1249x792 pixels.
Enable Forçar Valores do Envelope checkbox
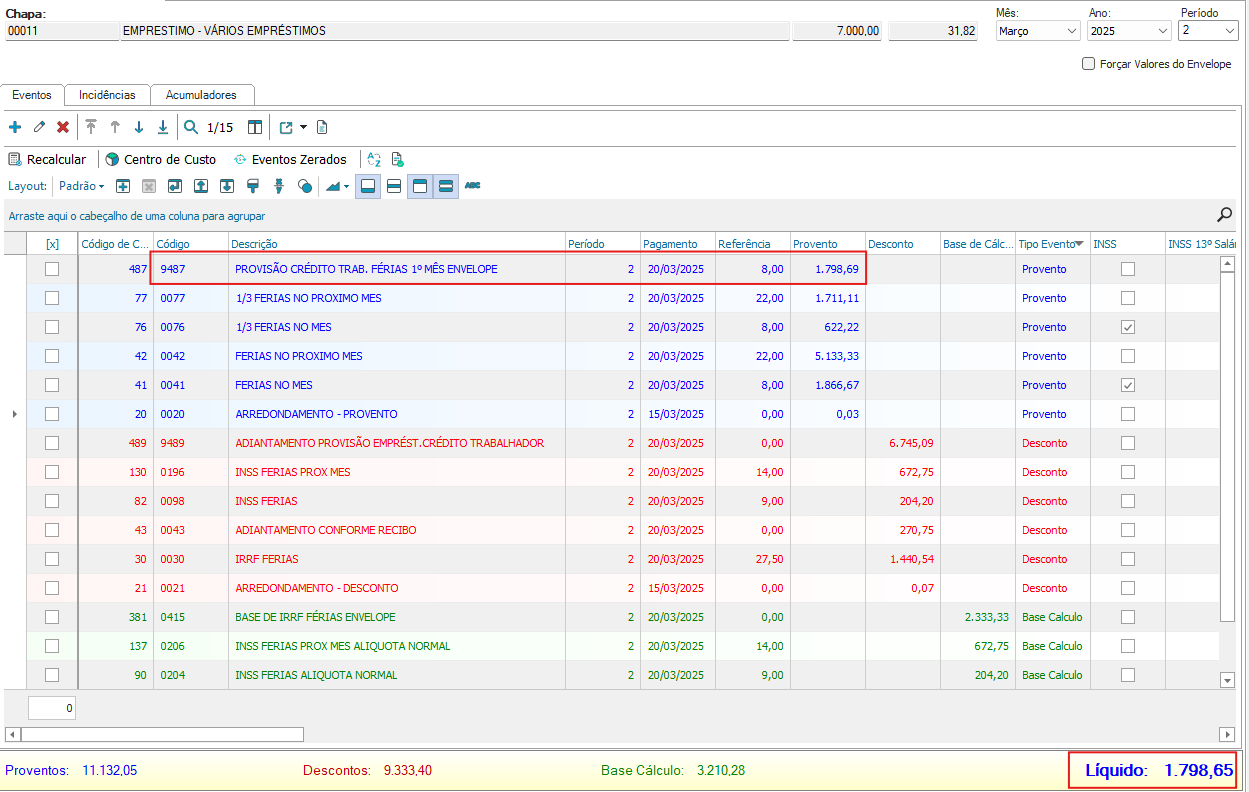[x=1089, y=64]
